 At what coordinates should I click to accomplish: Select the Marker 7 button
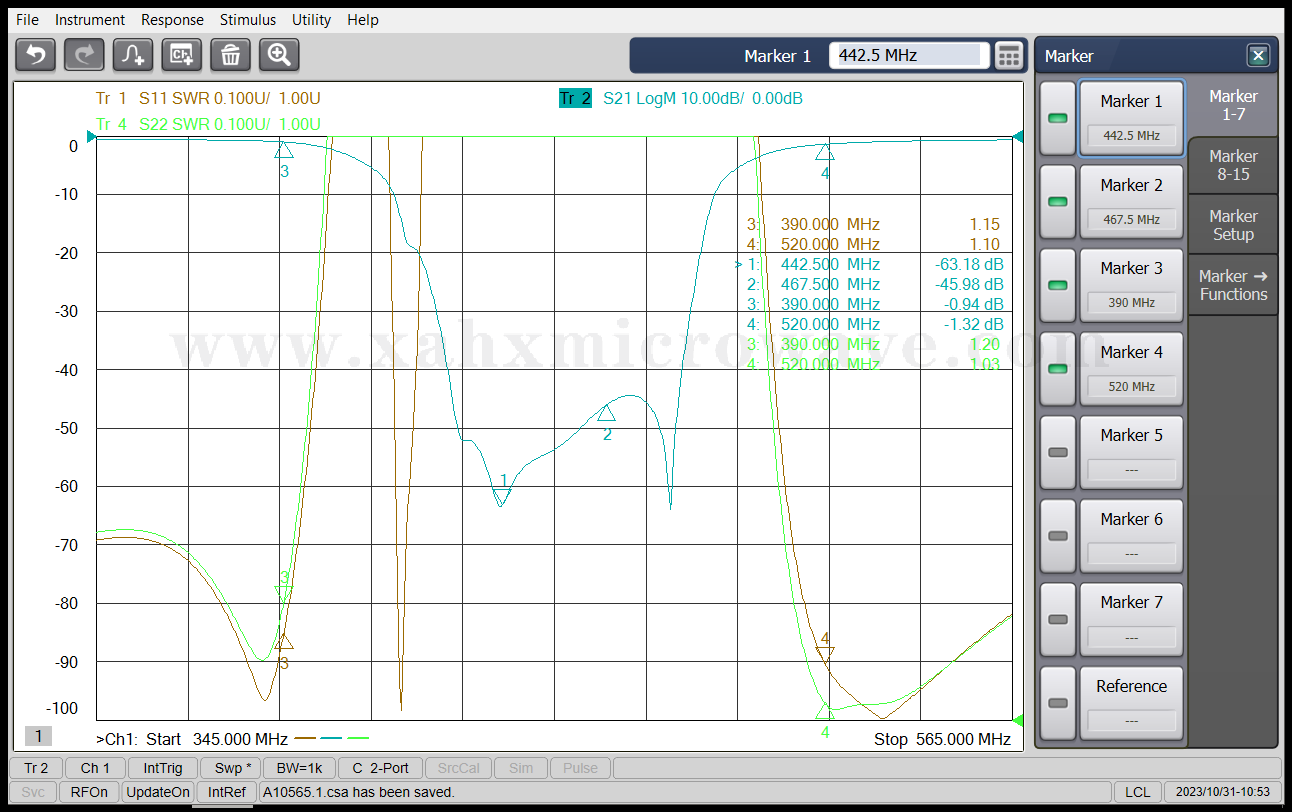[x=1131, y=619]
